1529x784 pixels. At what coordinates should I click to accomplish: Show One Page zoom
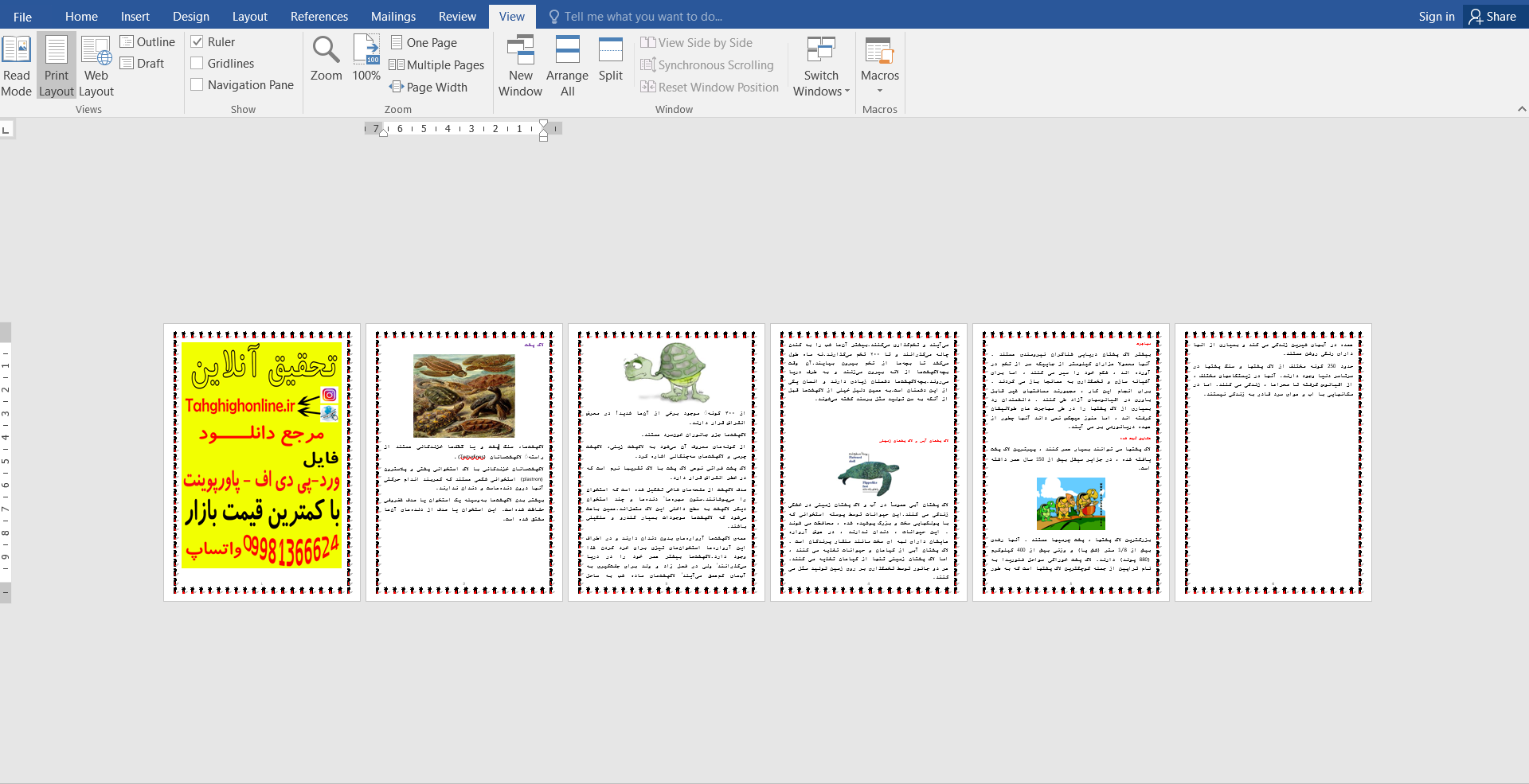(424, 42)
